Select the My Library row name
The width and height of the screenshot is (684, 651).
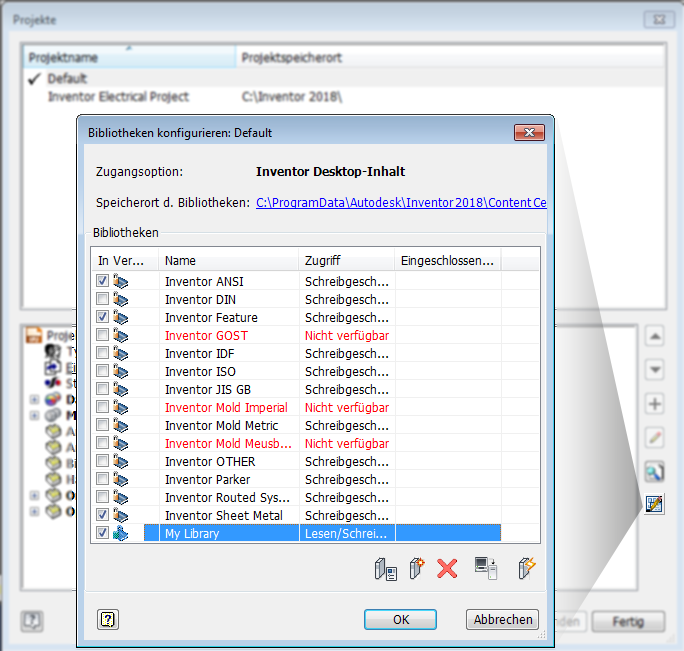(192, 534)
